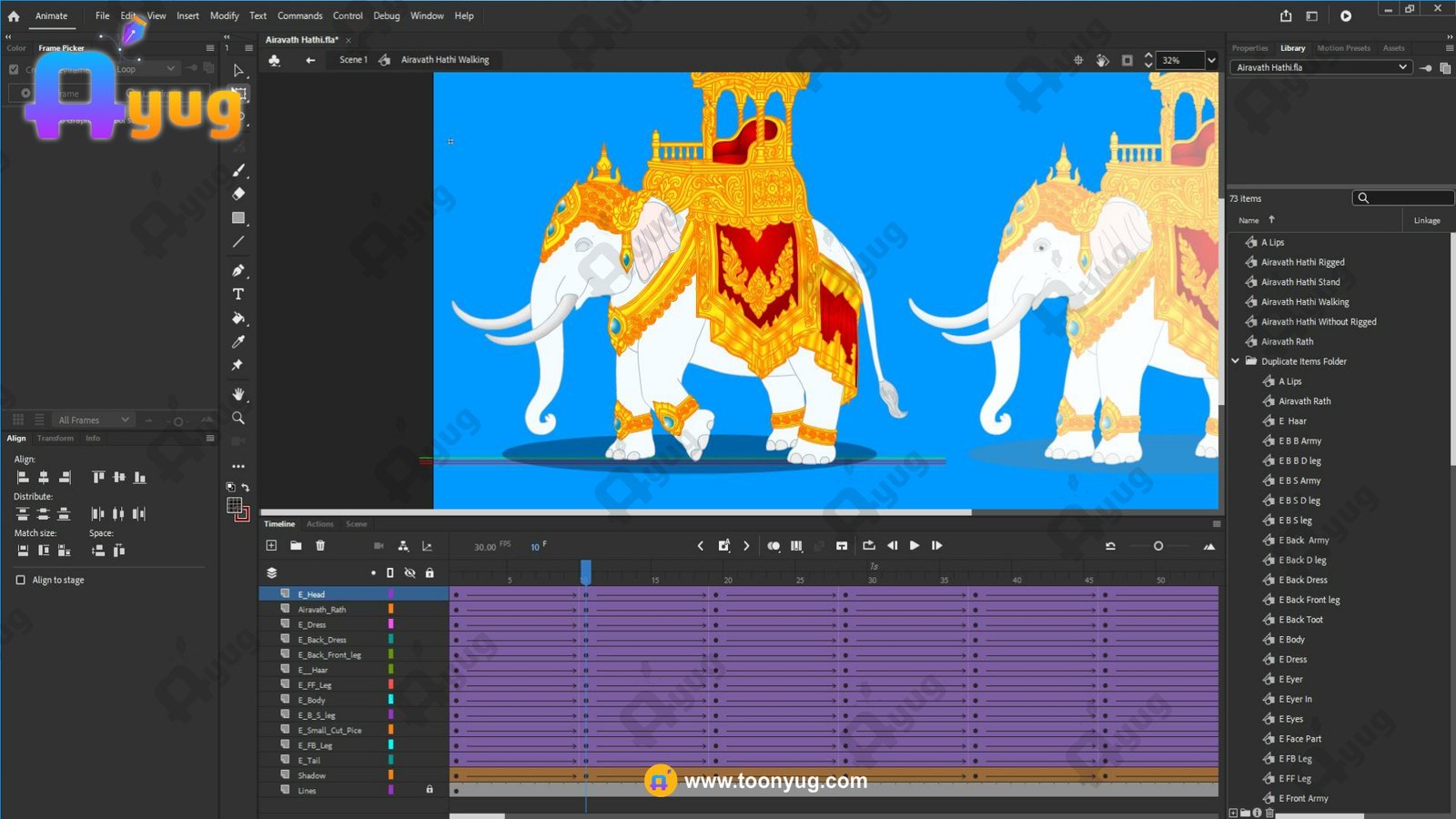
Task: Toggle lock-all-layers icon in timeline header
Action: 430,572
